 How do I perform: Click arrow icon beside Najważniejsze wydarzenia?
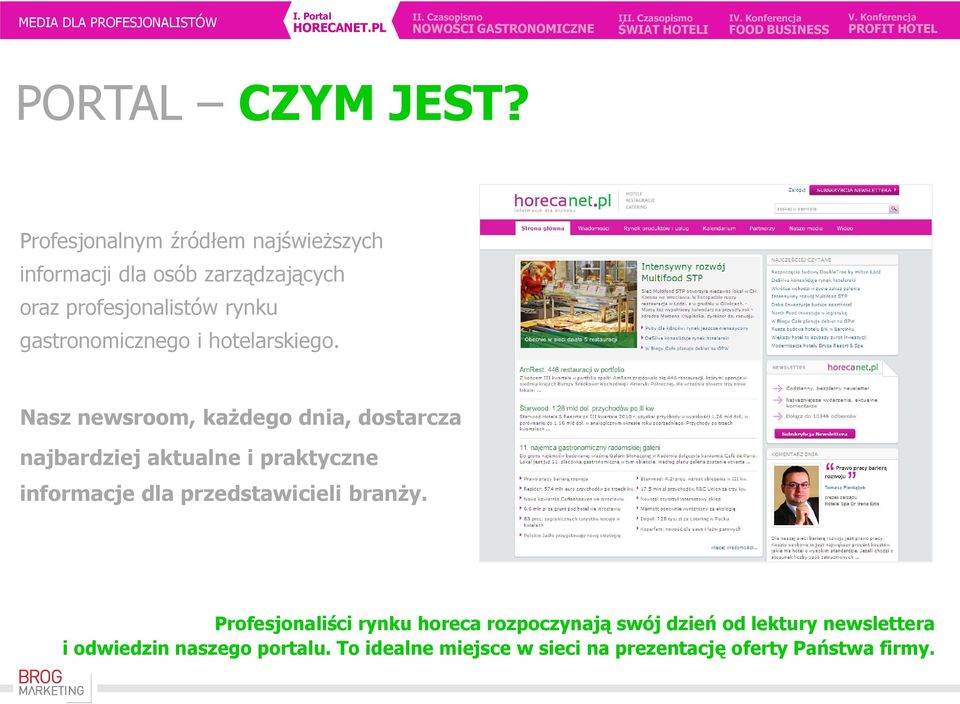[778, 400]
